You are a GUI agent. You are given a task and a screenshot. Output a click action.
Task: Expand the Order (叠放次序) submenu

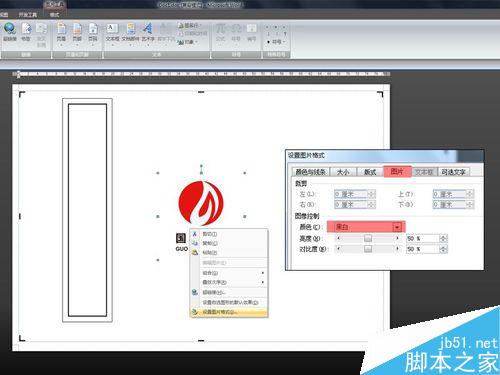[x=229, y=282]
